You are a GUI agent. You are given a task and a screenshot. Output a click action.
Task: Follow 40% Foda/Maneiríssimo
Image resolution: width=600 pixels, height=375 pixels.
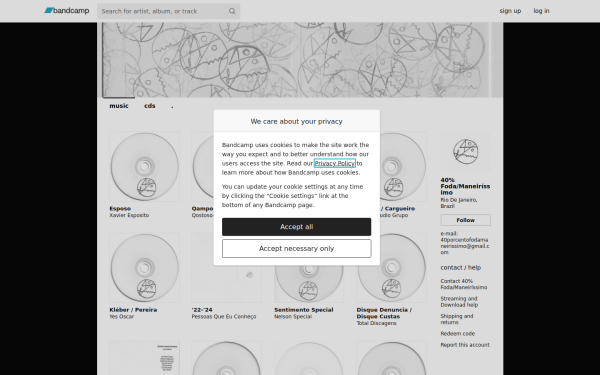[465, 220]
